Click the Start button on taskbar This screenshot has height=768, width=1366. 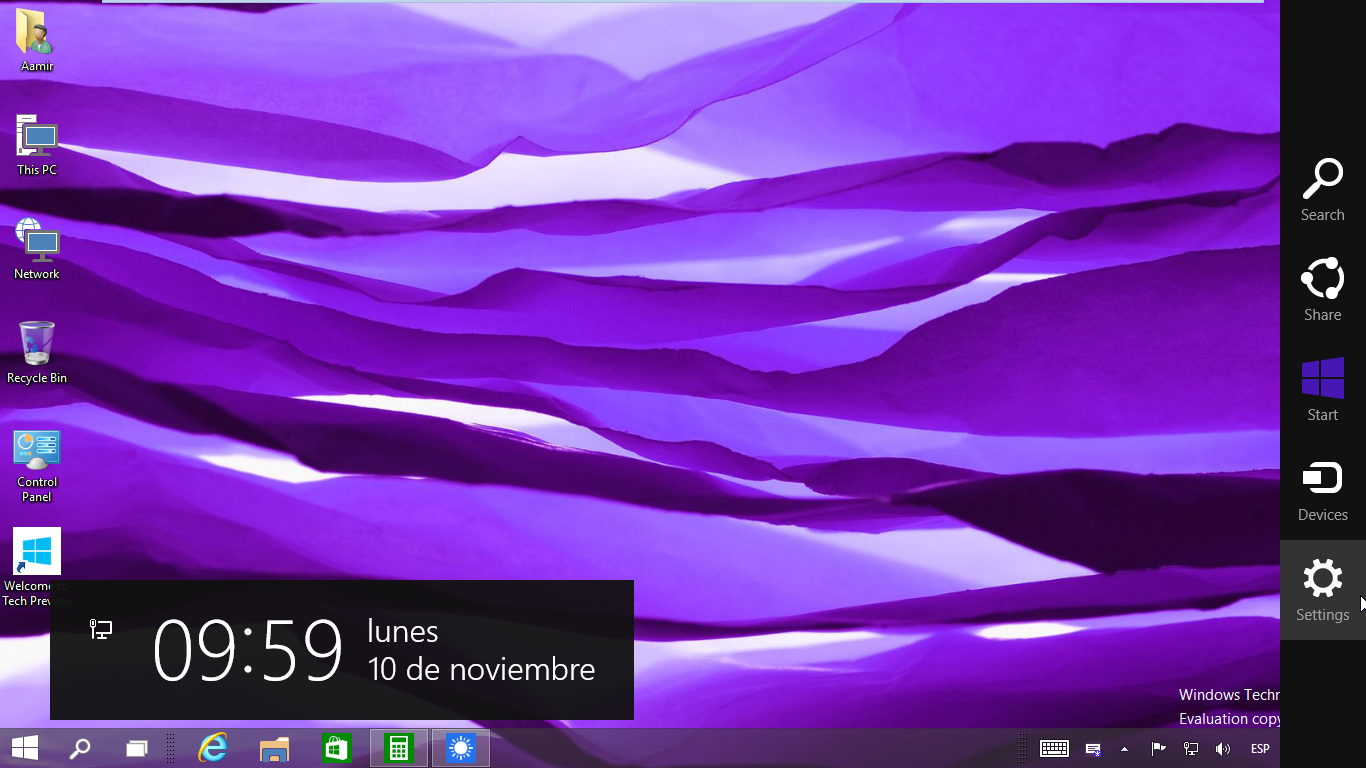click(x=25, y=748)
